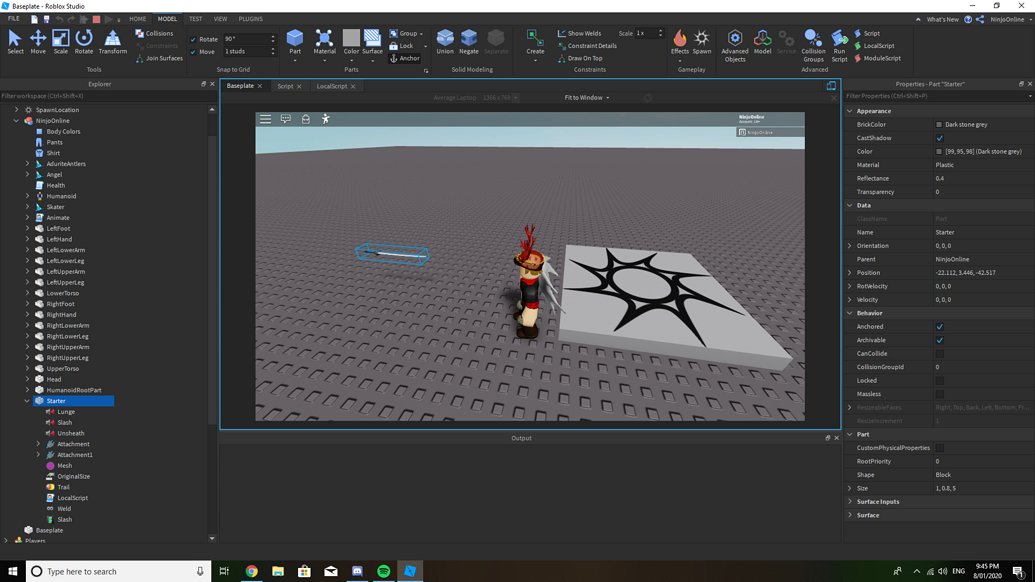Screen dimensions: 1035x582
Task: Open the Transform tool
Action: [x=112, y=42]
